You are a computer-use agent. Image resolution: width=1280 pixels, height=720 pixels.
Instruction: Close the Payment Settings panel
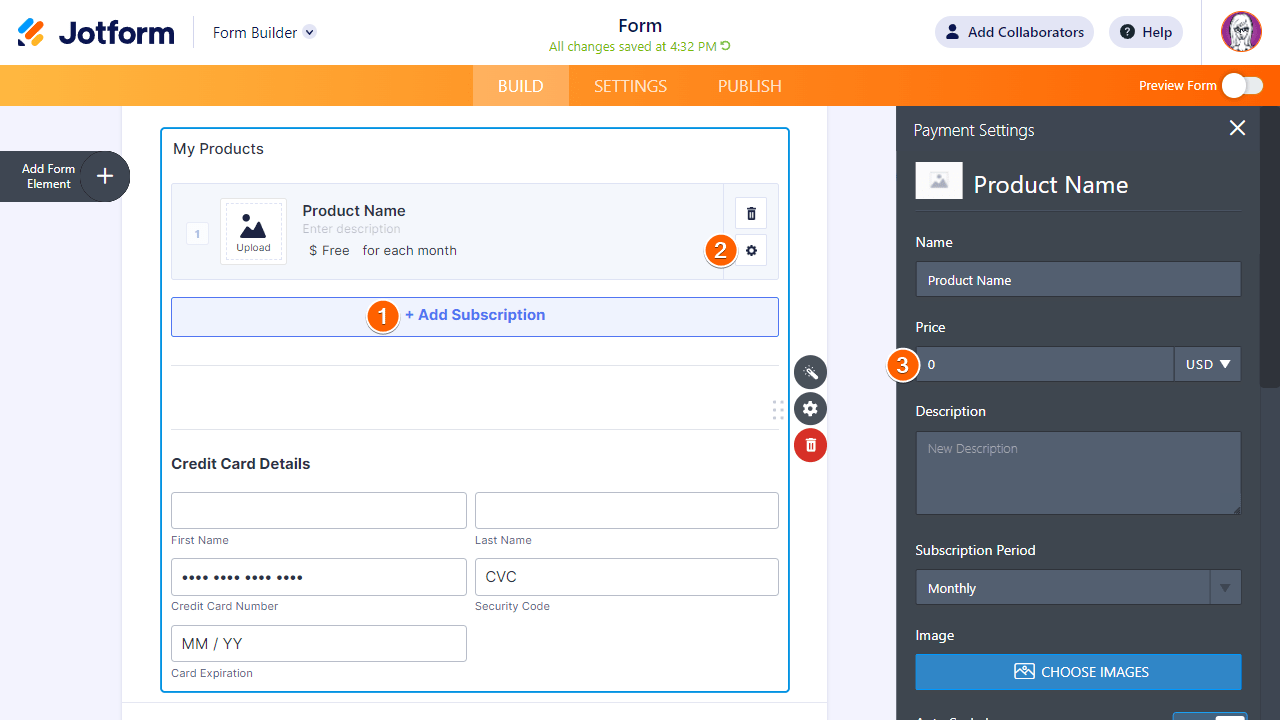pyautogui.click(x=1237, y=128)
